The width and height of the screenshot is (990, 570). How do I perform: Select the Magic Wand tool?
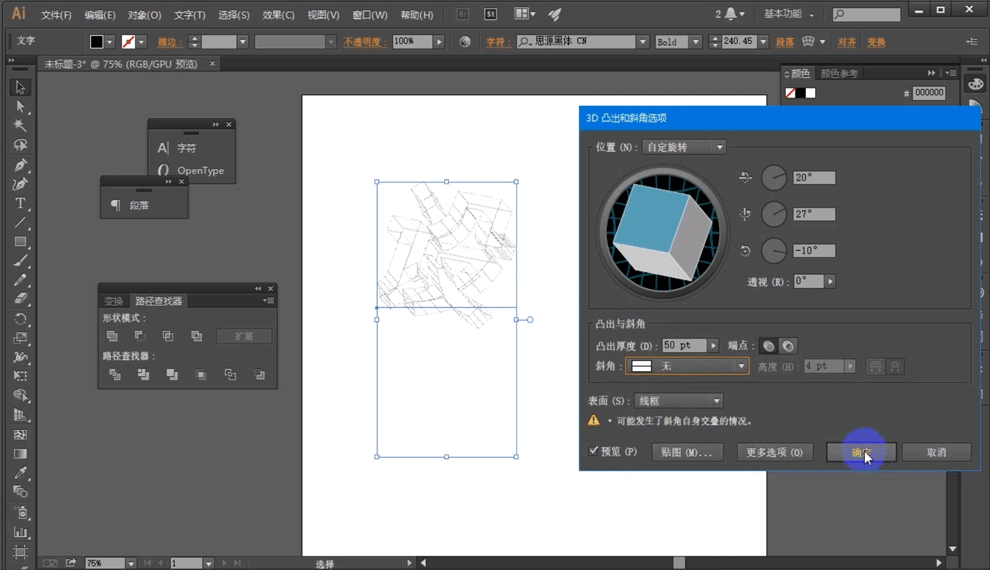click(x=20, y=126)
